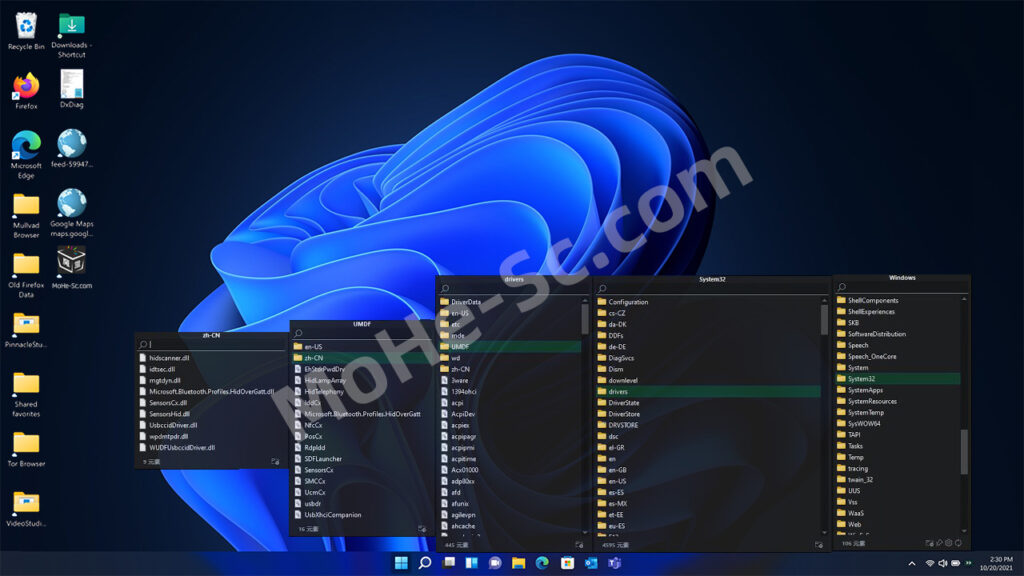Click the refresh icon in Windows panel footer
The width and height of the screenshot is (1024, 576).
tap(958, 543)
